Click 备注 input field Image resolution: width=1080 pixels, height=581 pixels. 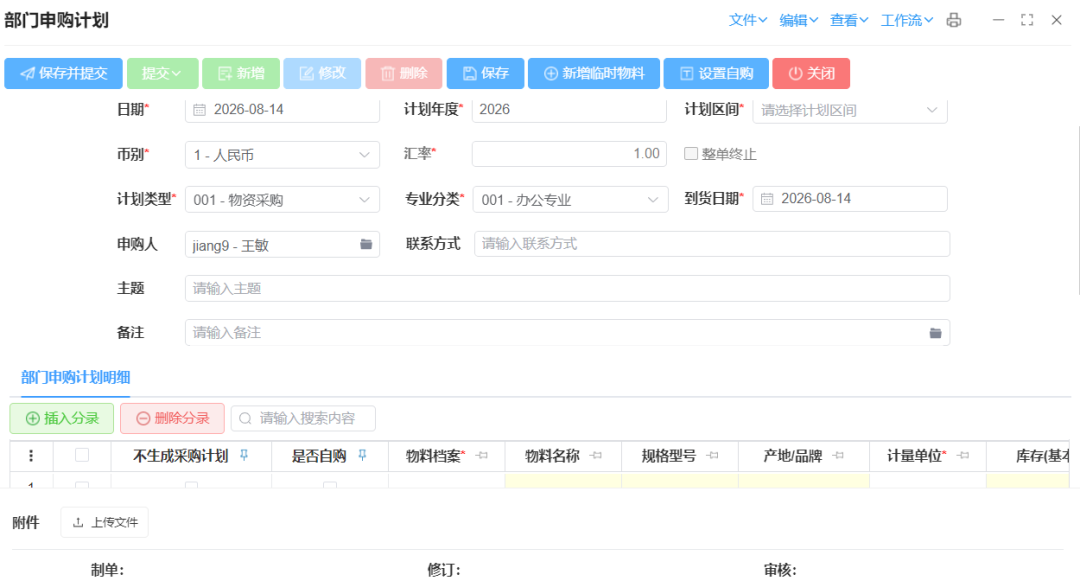(568, 332)
